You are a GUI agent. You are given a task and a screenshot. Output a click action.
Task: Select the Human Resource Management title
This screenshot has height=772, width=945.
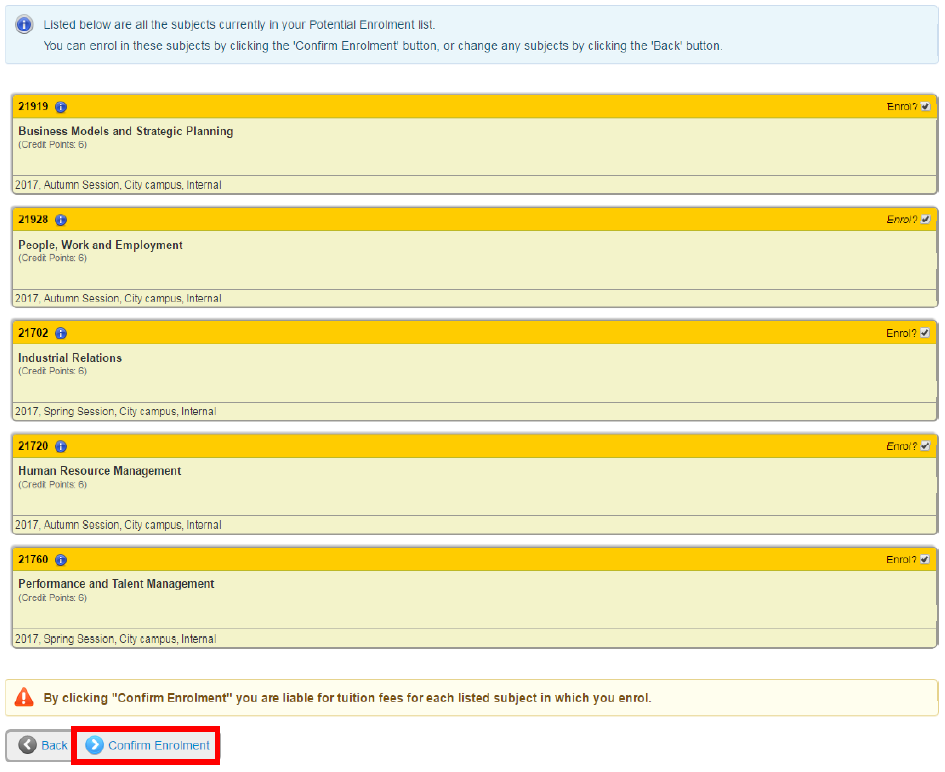click(x=99, y=471)
